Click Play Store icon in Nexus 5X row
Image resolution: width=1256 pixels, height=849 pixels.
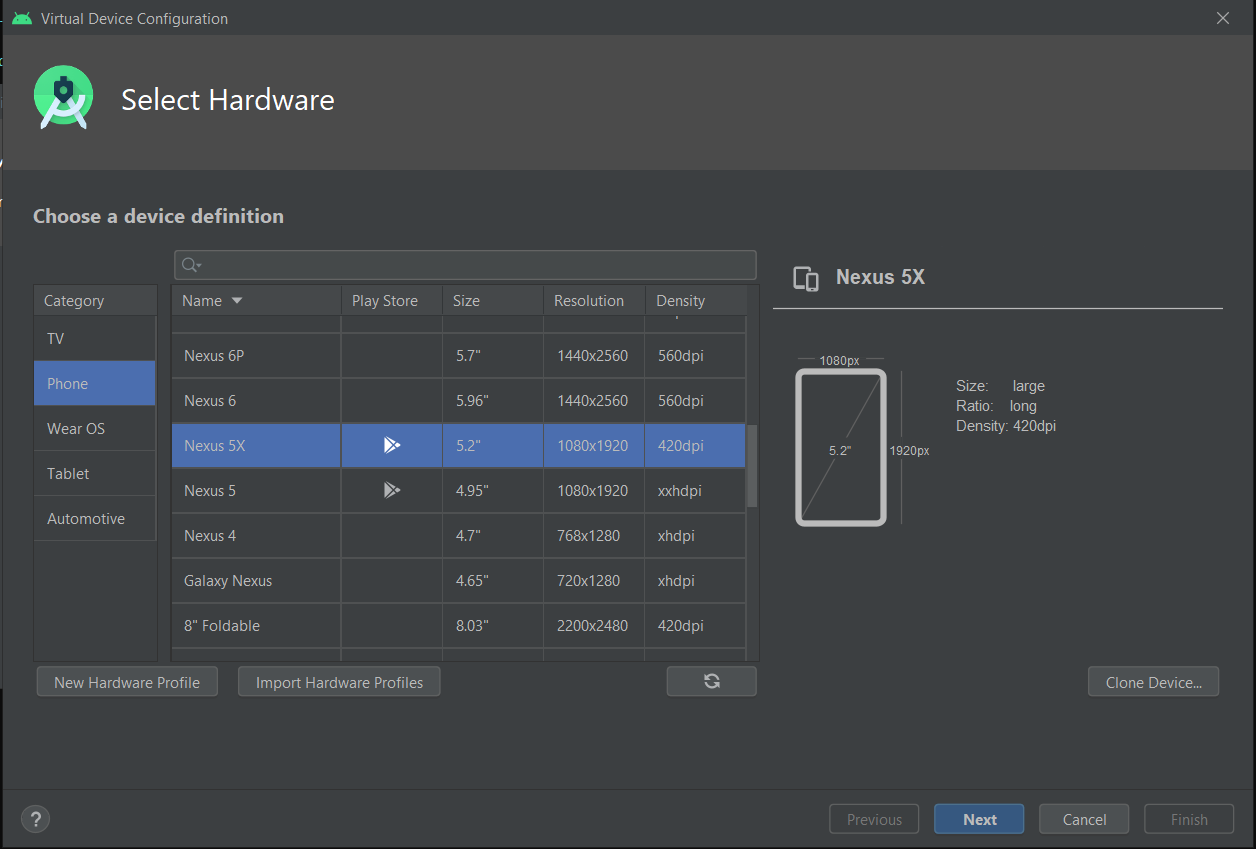click(x=392, y=445)
